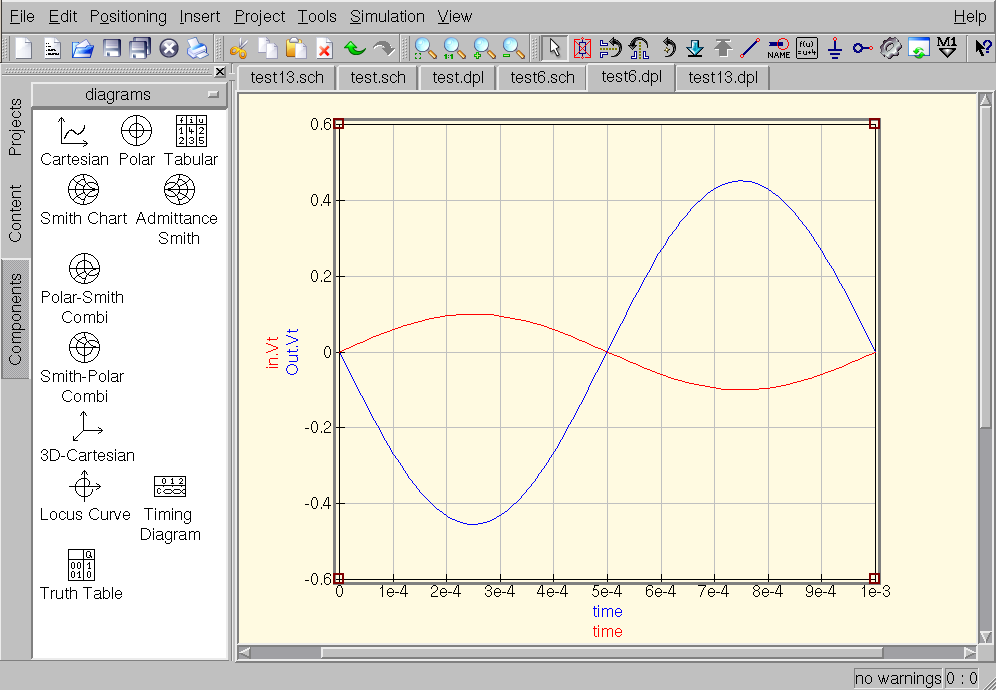
Task: Select the Wire drawing tool
Action: click(x=750, y=48)
